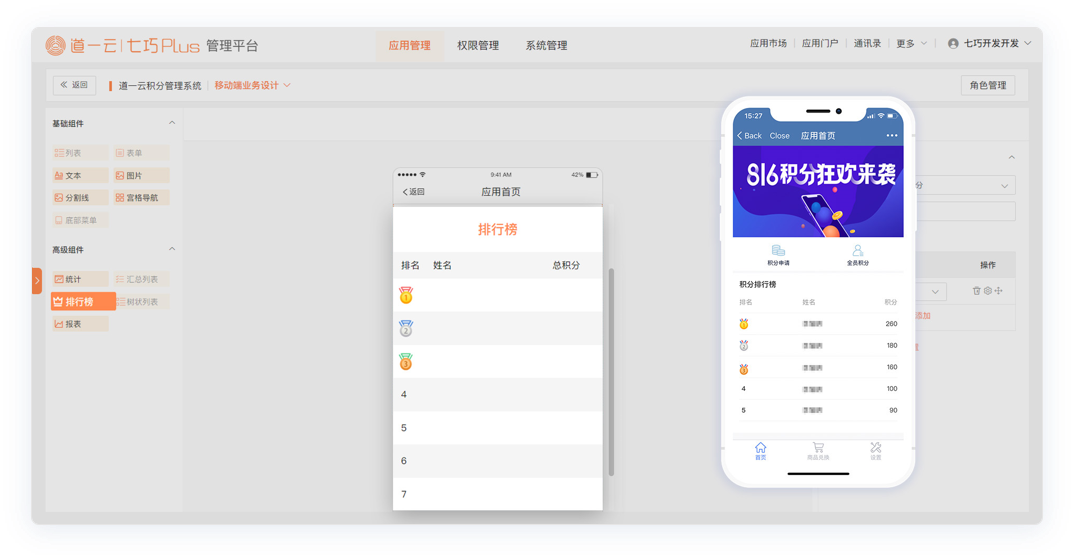Open the 移动端业务设计 dropdown

tap(252, 86)
